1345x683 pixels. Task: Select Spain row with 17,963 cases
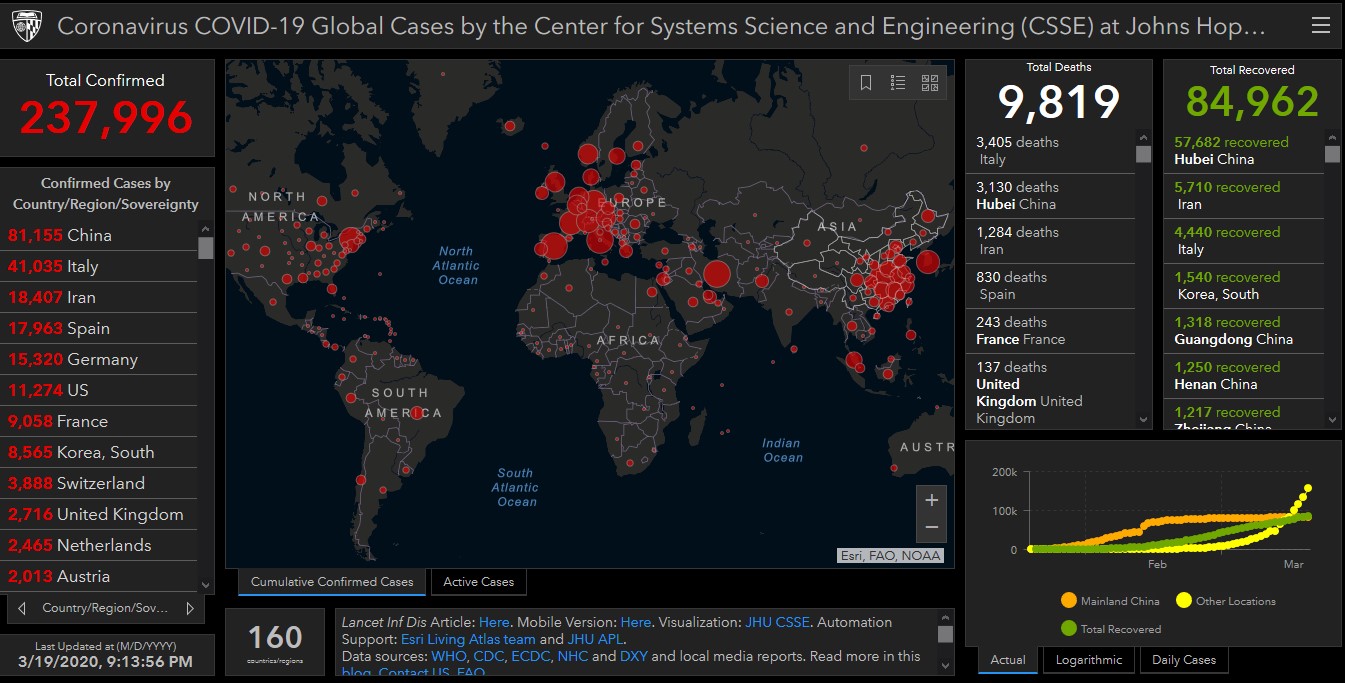100,328
